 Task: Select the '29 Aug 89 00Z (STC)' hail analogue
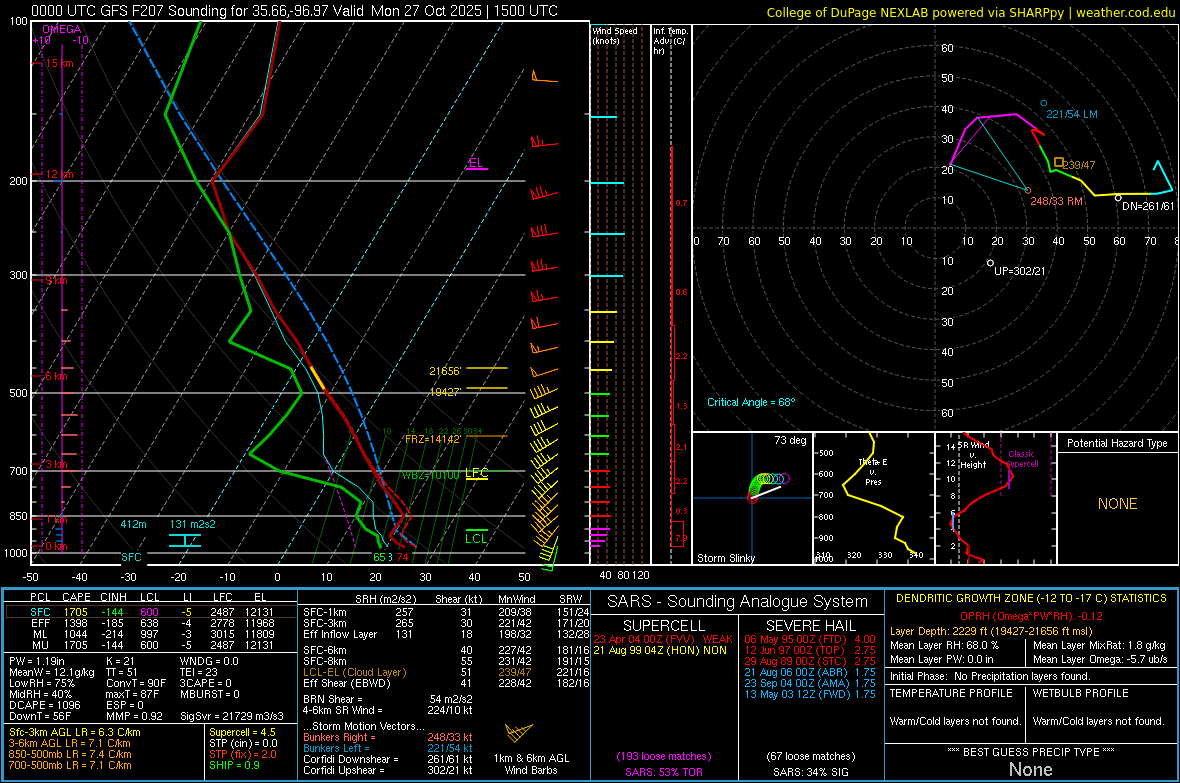[810, 661]
